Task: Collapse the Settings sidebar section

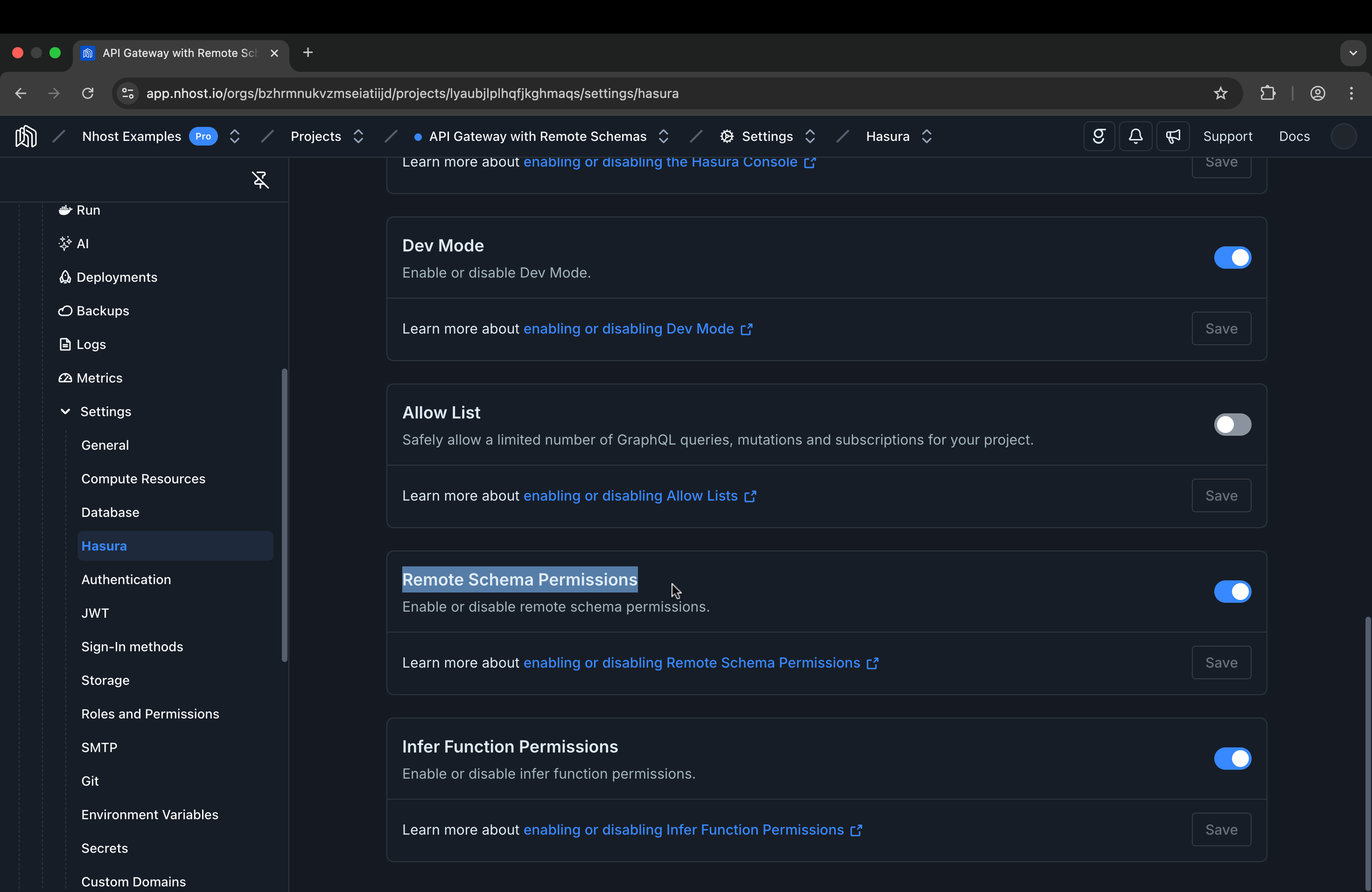Action: [x=65, y=411]
